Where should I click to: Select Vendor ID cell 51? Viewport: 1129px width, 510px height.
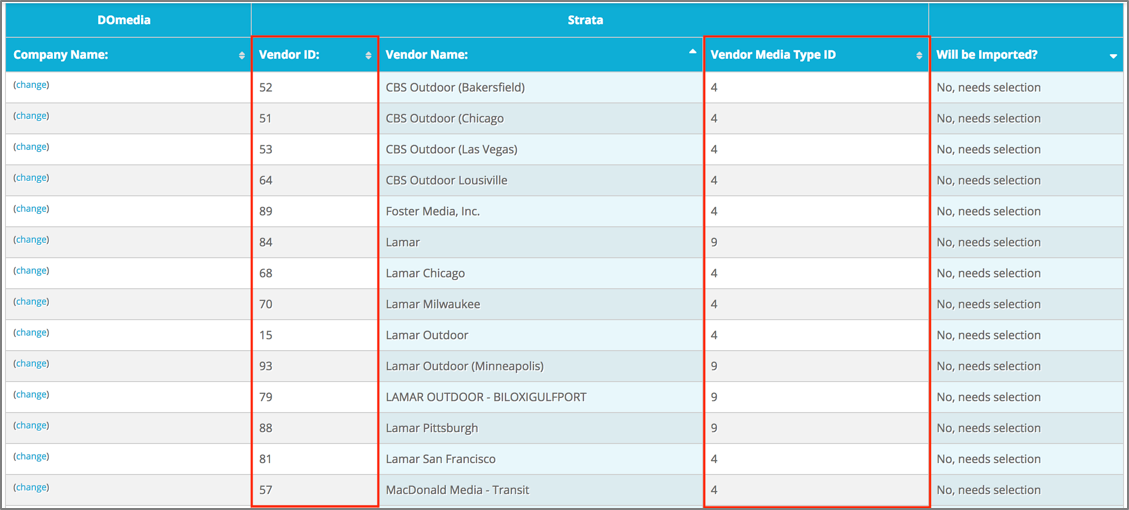pyautogui.click(x=315, y=119)
